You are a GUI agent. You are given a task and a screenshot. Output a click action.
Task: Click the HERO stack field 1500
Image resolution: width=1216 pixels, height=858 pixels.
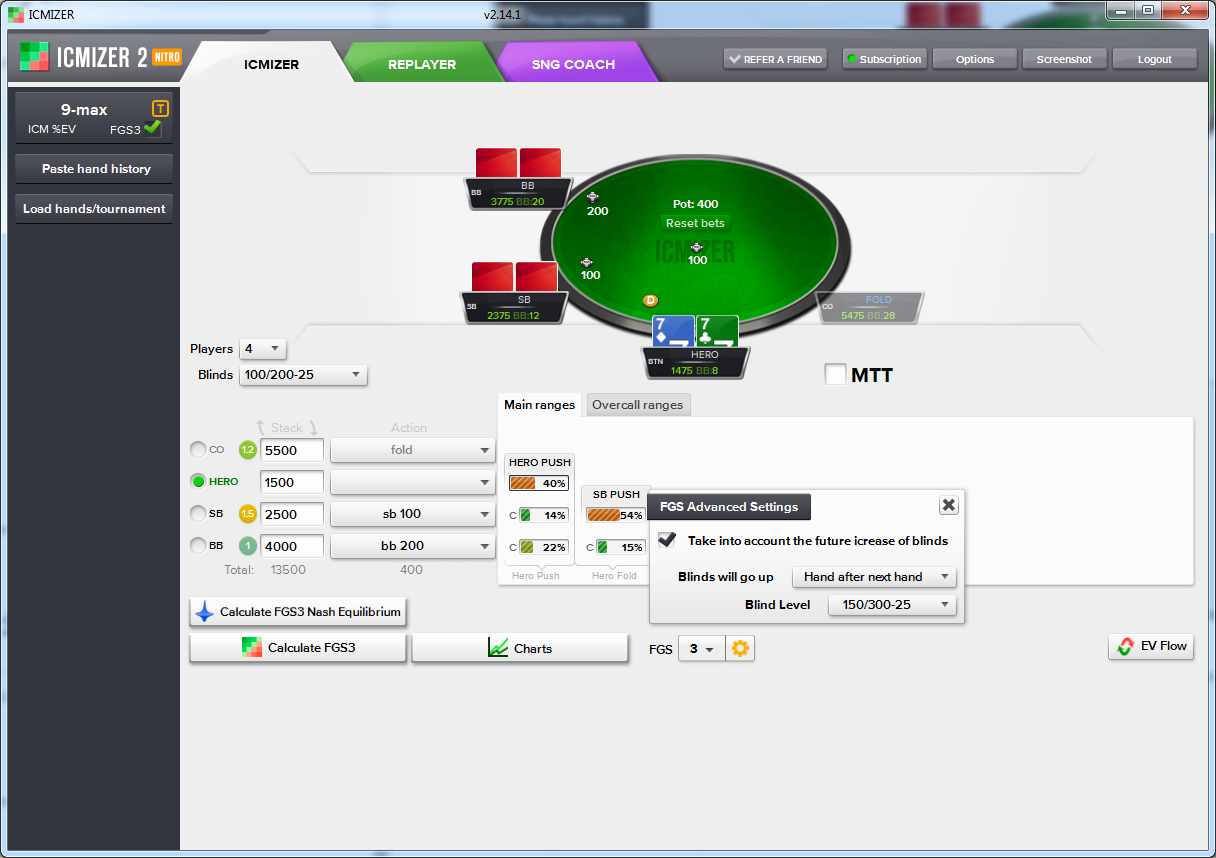292,482
